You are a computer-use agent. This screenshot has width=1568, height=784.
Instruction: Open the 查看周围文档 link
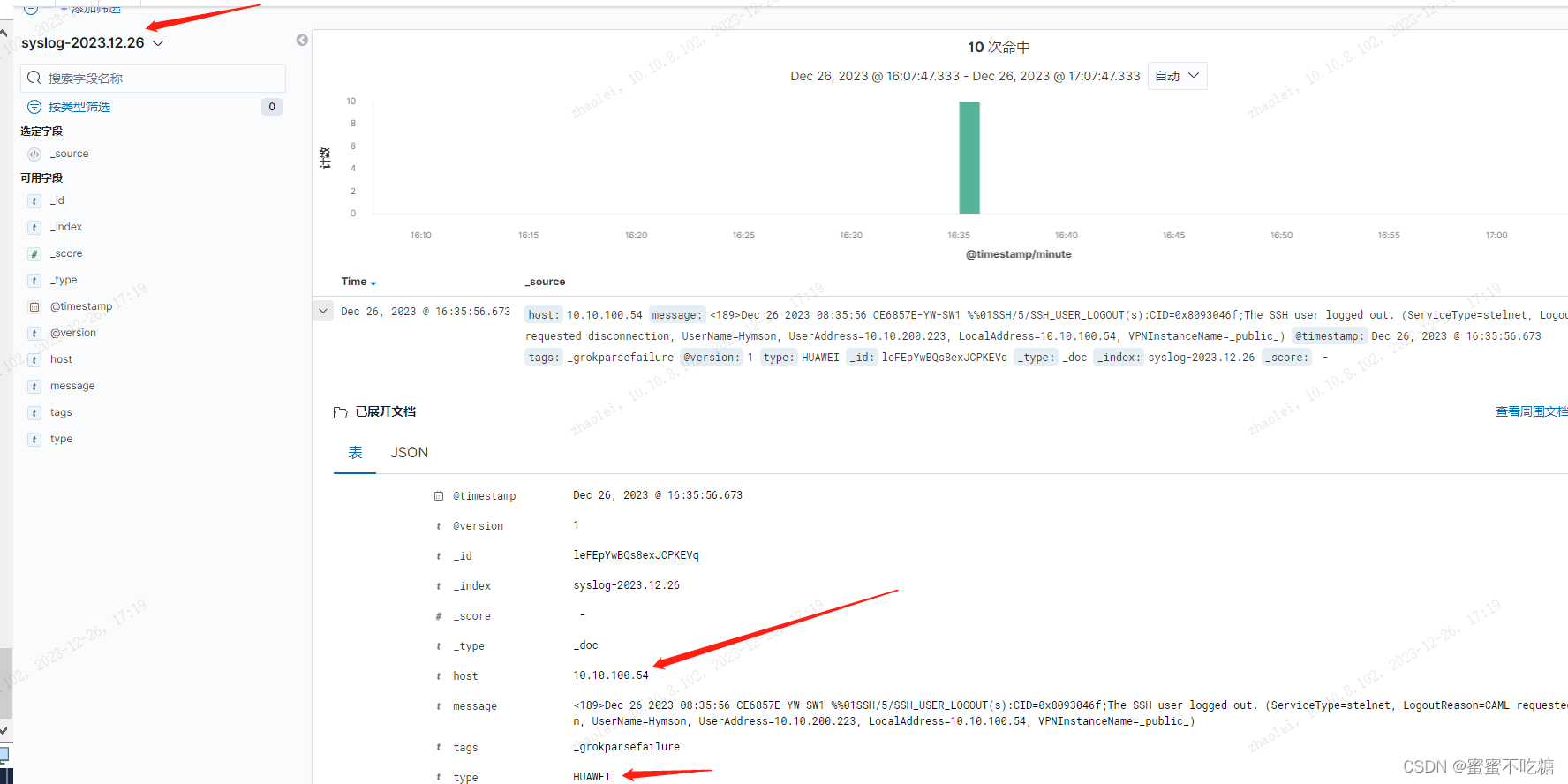click(1531, 411)
